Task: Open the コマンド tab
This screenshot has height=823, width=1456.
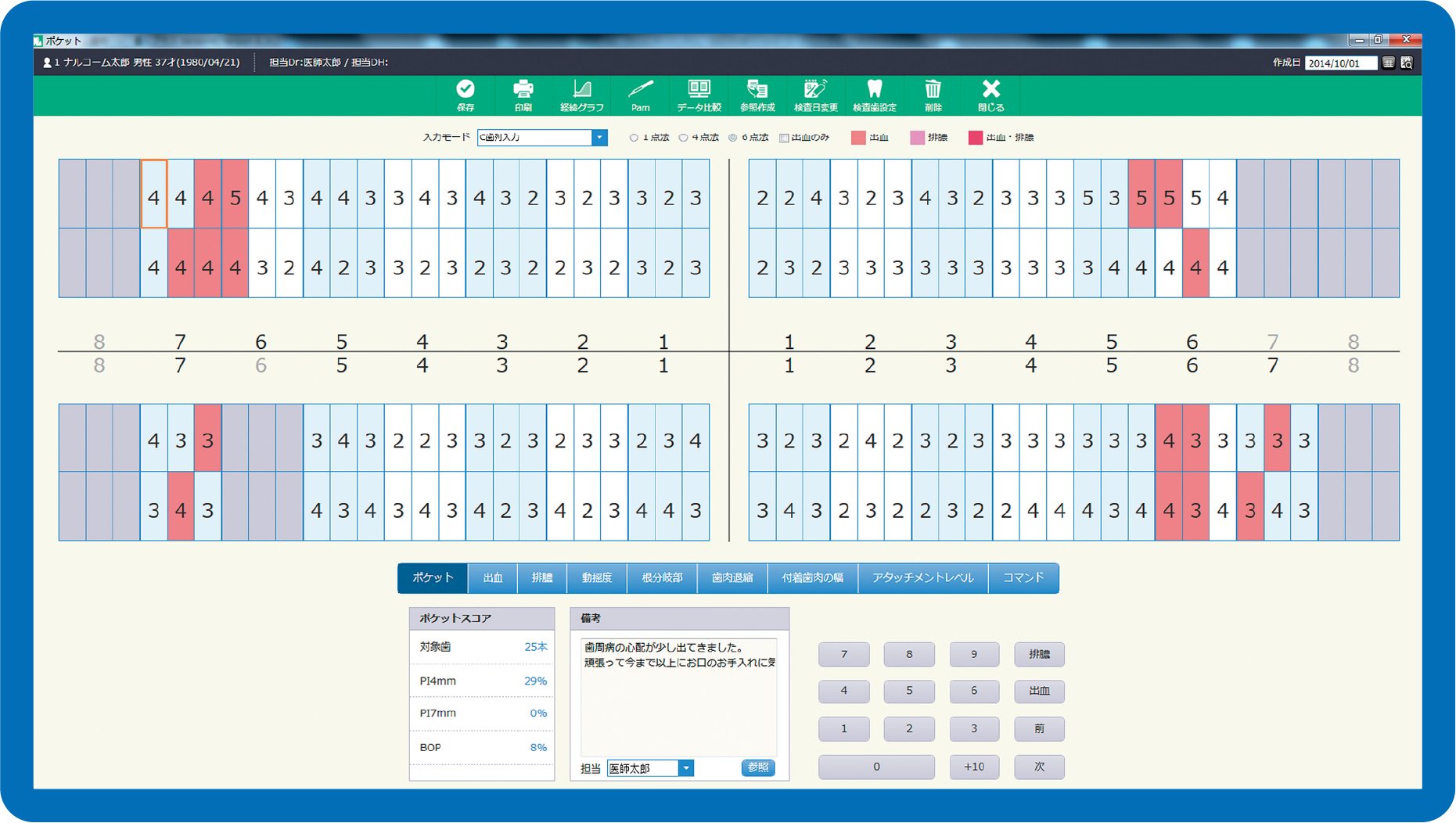Action: pyautogui.click(x=1023, y=578)
